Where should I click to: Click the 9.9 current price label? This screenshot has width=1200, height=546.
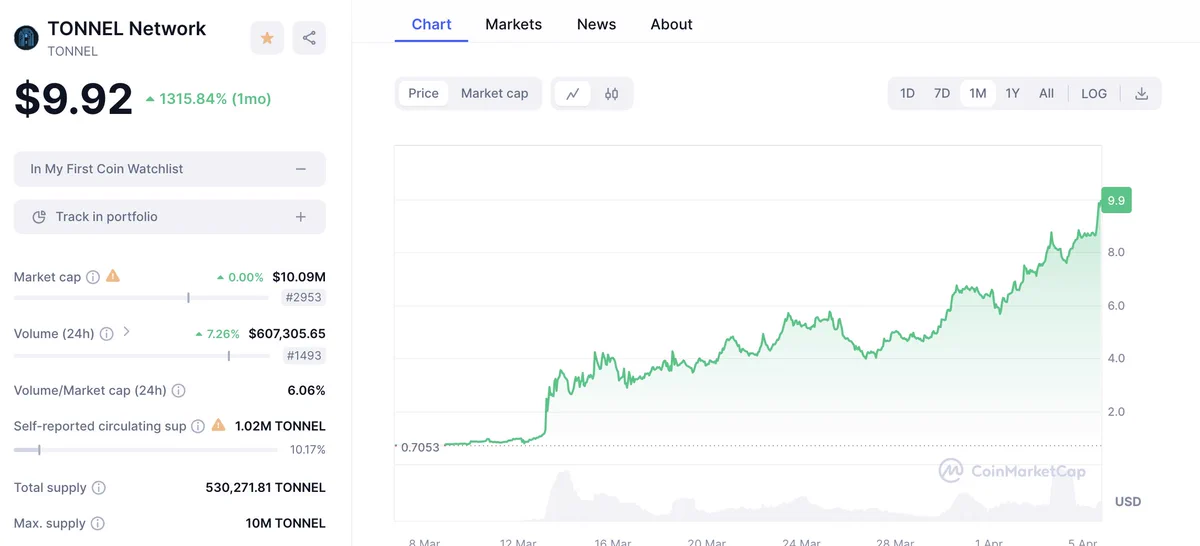click(1116, 201)
